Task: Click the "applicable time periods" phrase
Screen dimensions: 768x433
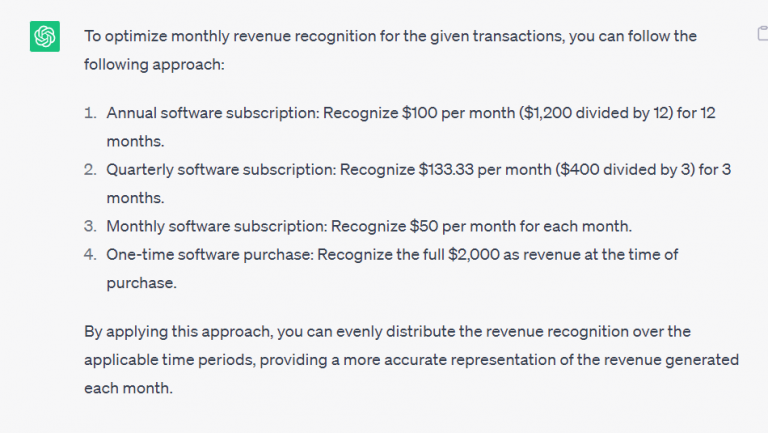Action: click(x=169, y=360)
